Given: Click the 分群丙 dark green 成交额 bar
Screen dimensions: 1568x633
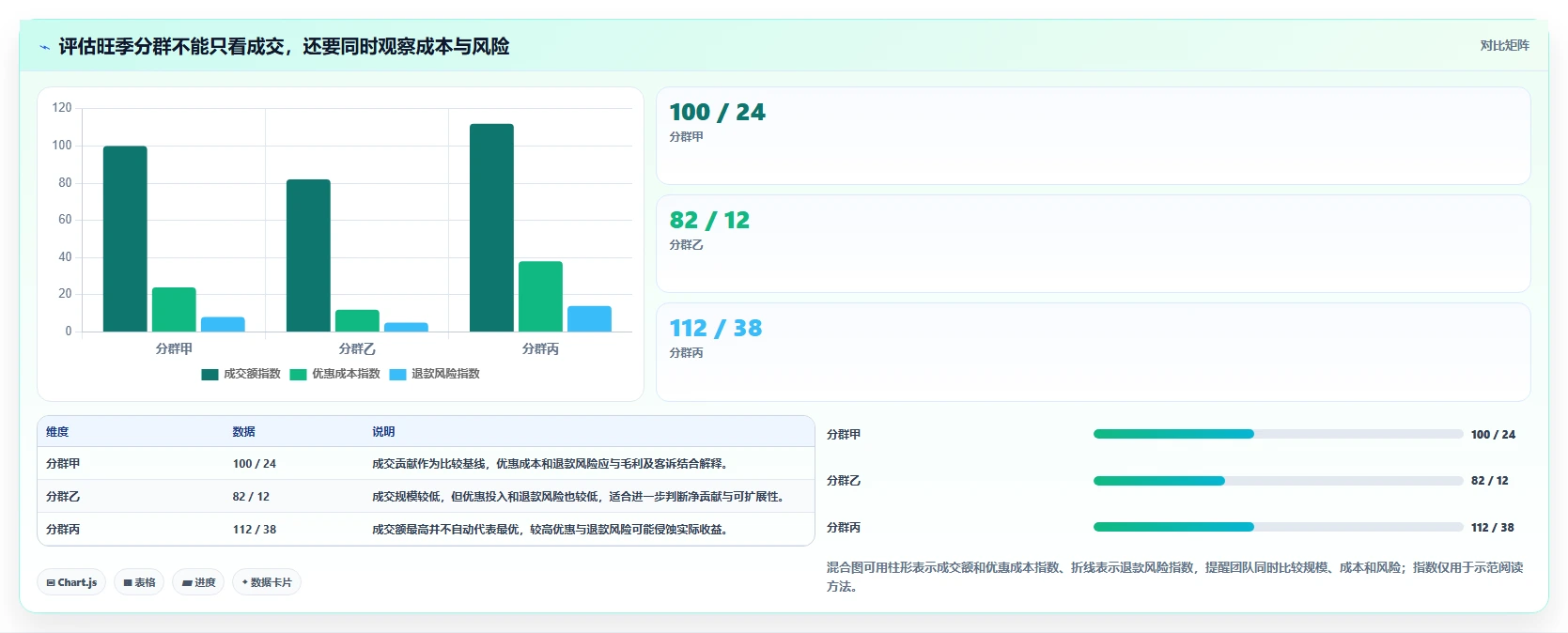Looking at the screenshot, I should 491,227.
